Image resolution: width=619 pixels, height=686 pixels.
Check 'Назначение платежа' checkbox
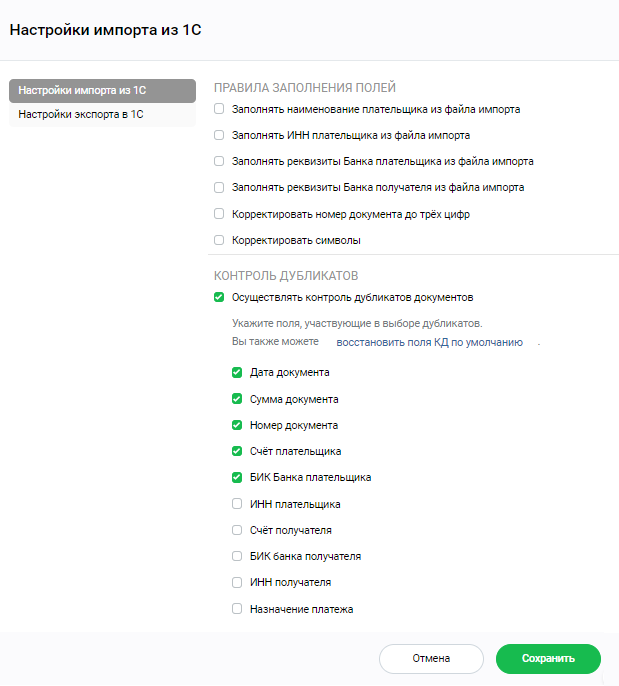point(237,609)
